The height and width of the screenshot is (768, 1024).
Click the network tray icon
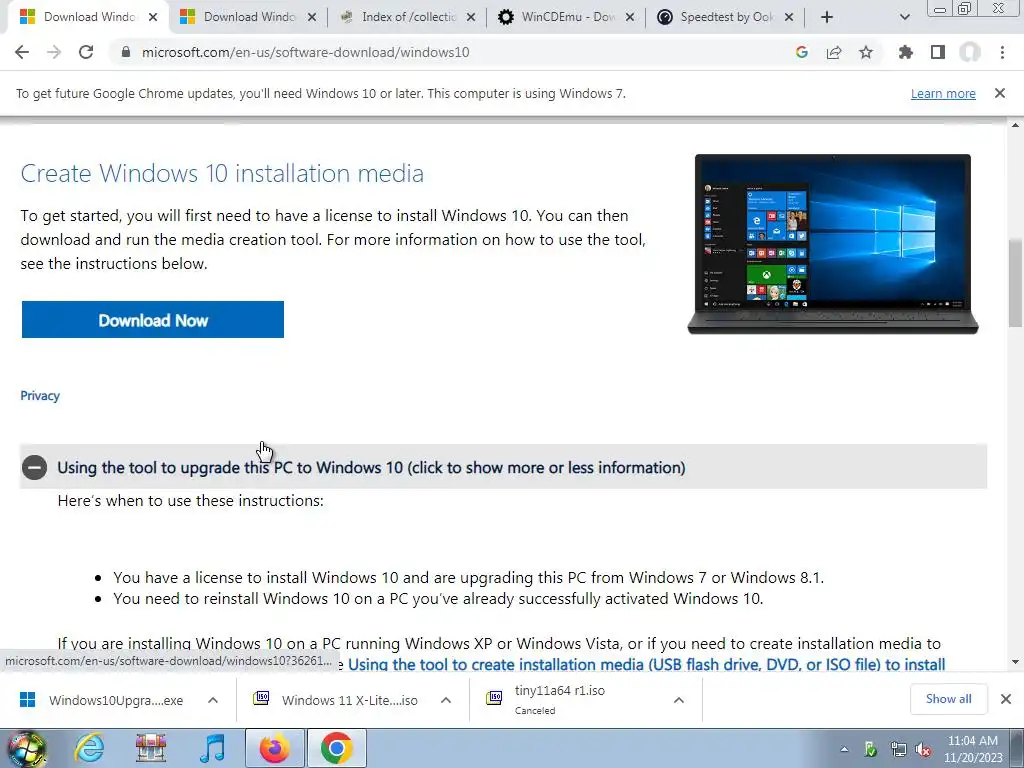[x=899, y=749]
